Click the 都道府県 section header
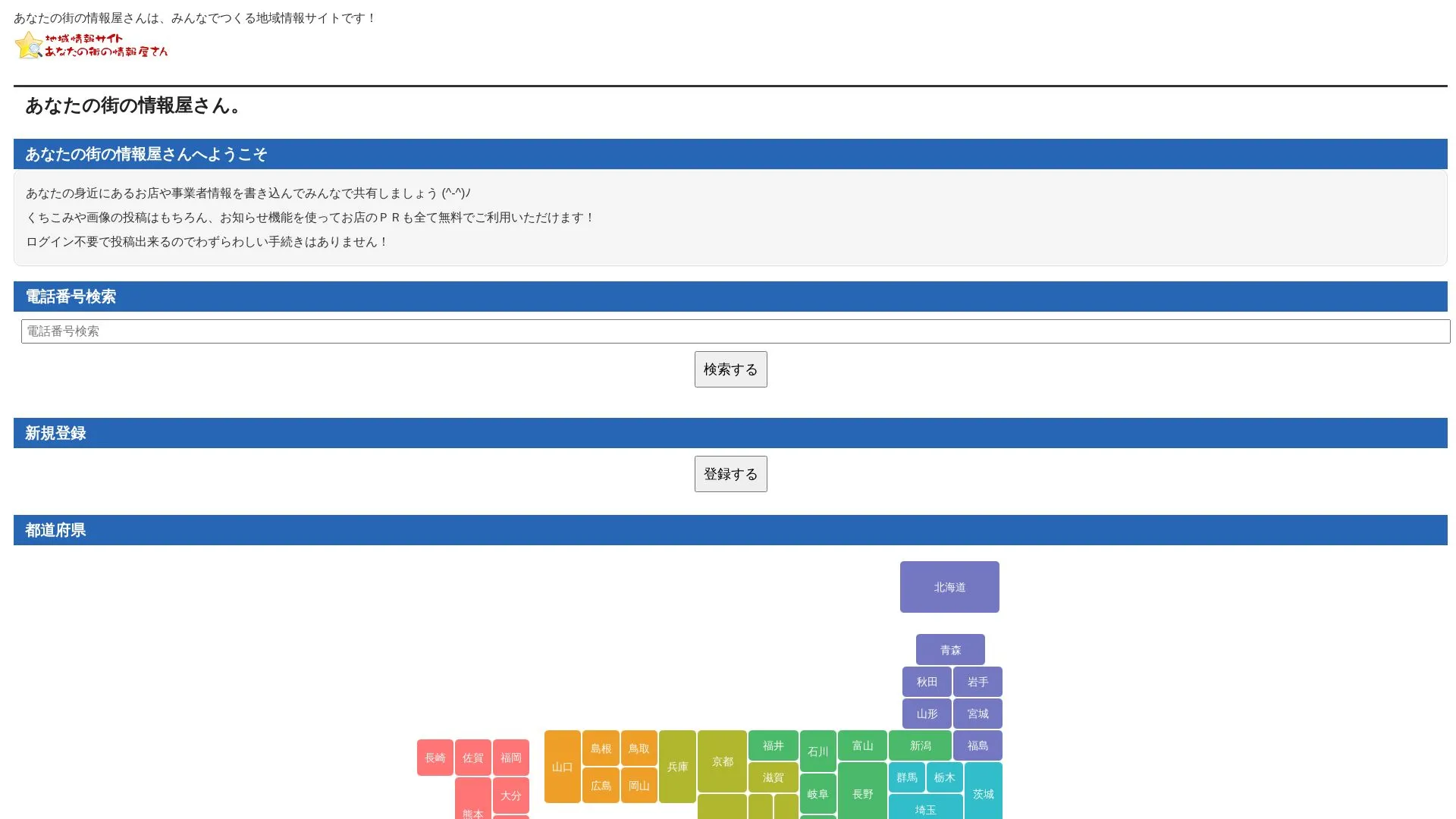 point(730,530)
